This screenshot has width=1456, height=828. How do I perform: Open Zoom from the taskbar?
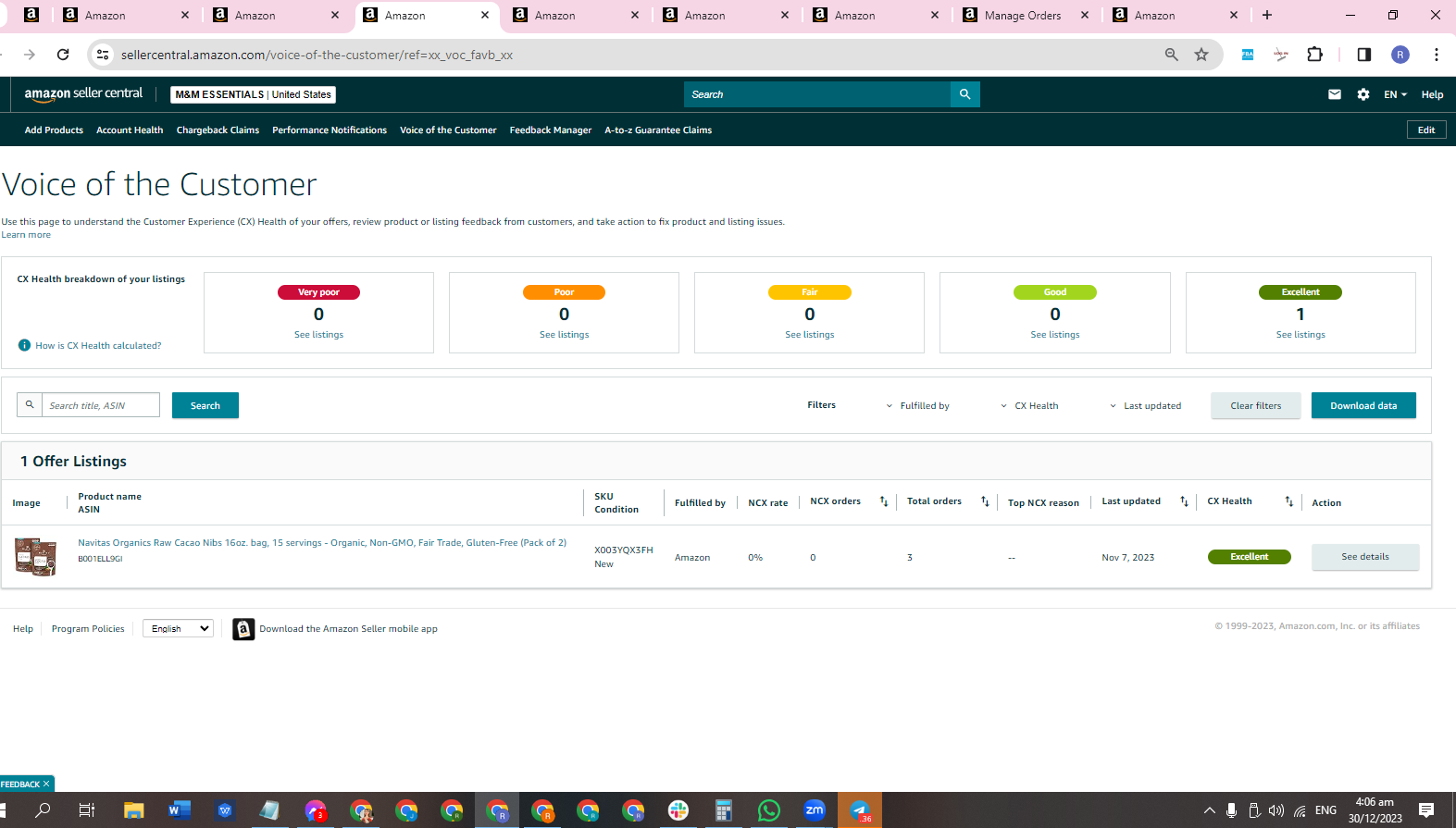(815, 810)
